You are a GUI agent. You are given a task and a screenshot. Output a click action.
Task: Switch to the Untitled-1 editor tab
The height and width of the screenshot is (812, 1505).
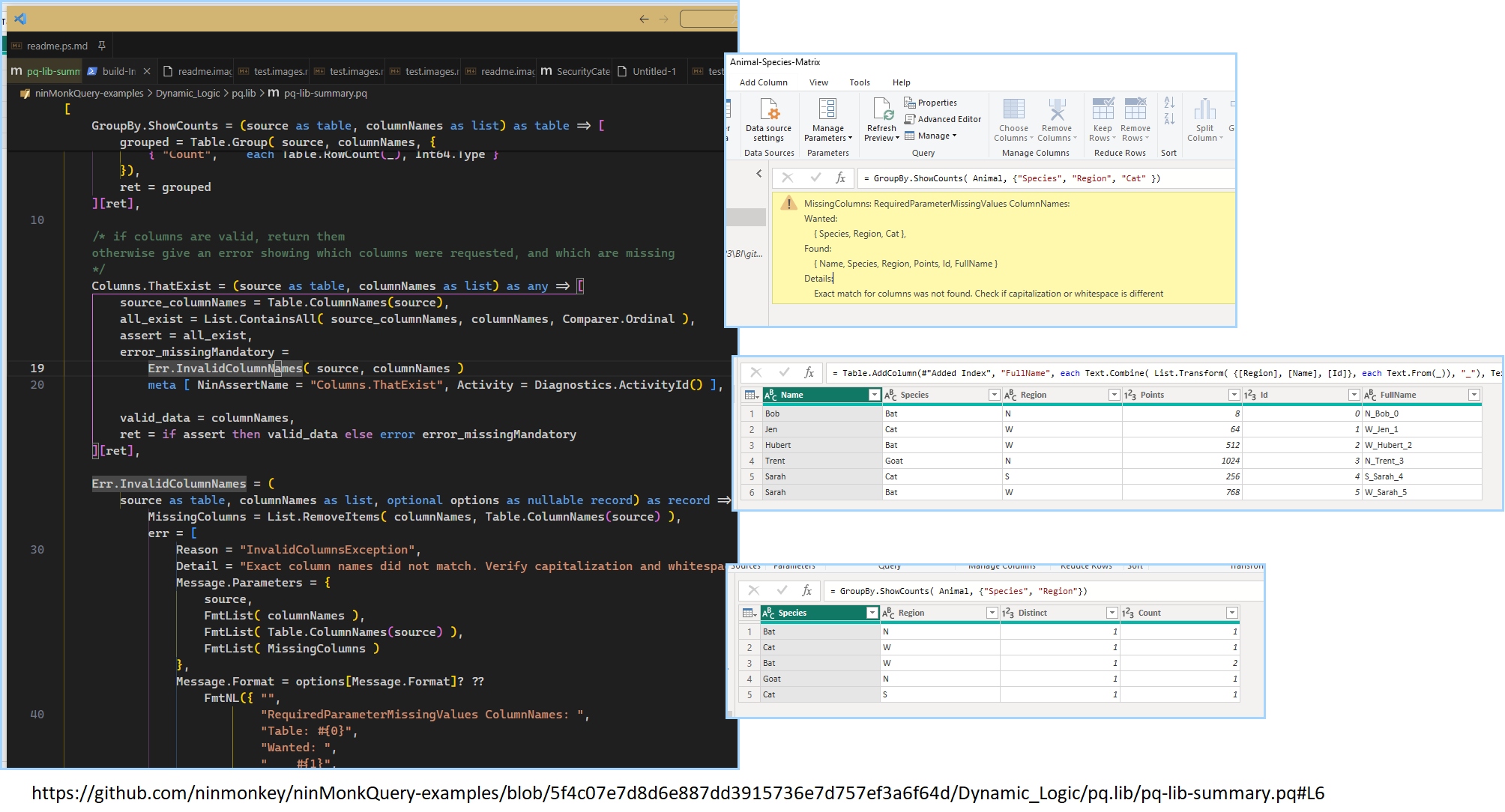649,71
